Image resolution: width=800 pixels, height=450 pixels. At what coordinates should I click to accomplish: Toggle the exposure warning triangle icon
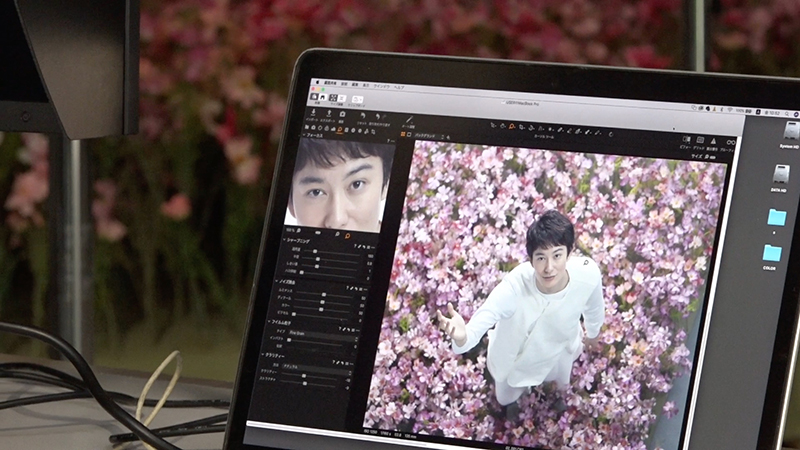coord(713,141)
